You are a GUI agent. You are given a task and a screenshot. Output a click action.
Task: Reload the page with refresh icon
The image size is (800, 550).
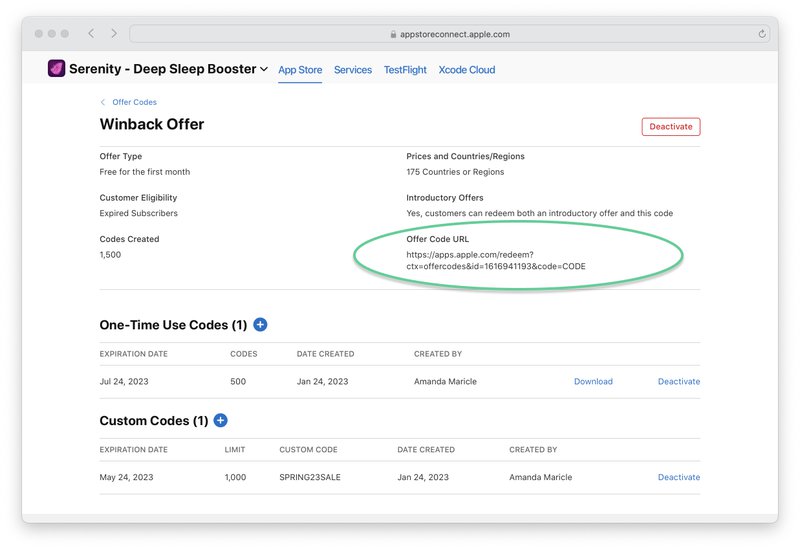click(x=762, y=34)
